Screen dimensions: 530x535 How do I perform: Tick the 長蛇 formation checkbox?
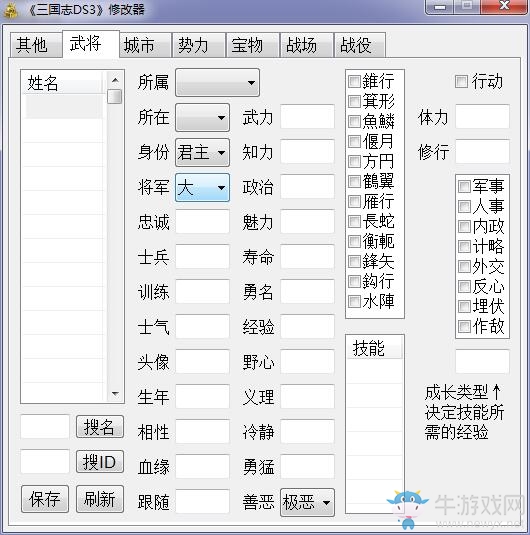tap(354, 222)
